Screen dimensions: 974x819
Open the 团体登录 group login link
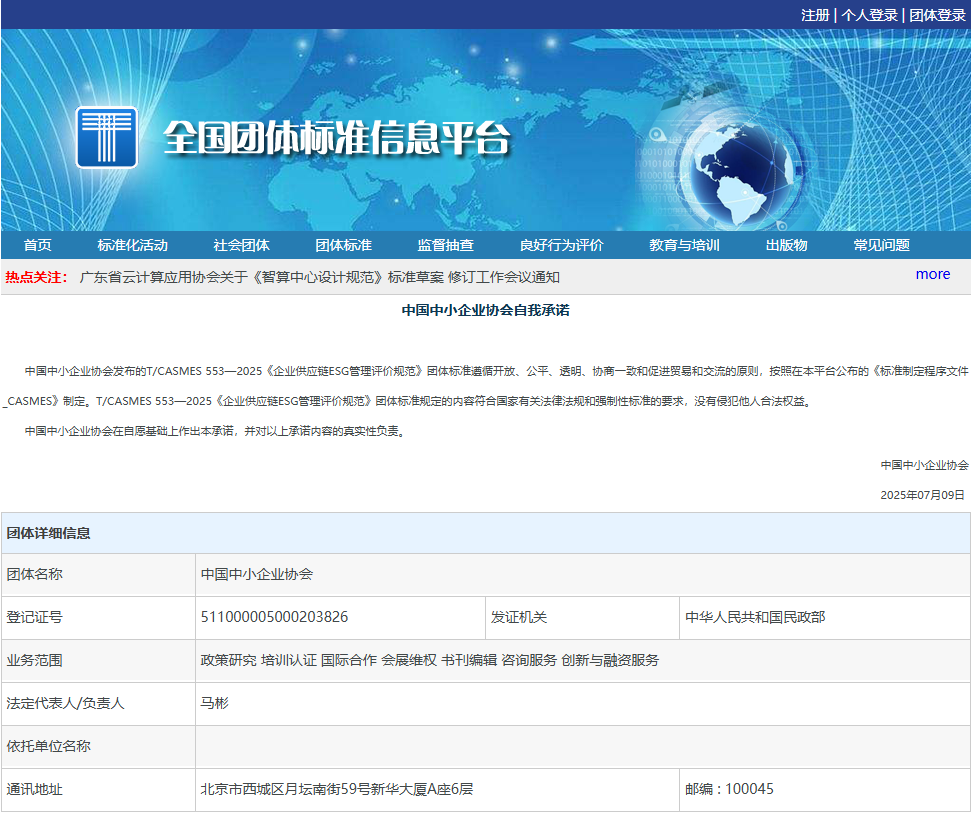click(937, 15)
